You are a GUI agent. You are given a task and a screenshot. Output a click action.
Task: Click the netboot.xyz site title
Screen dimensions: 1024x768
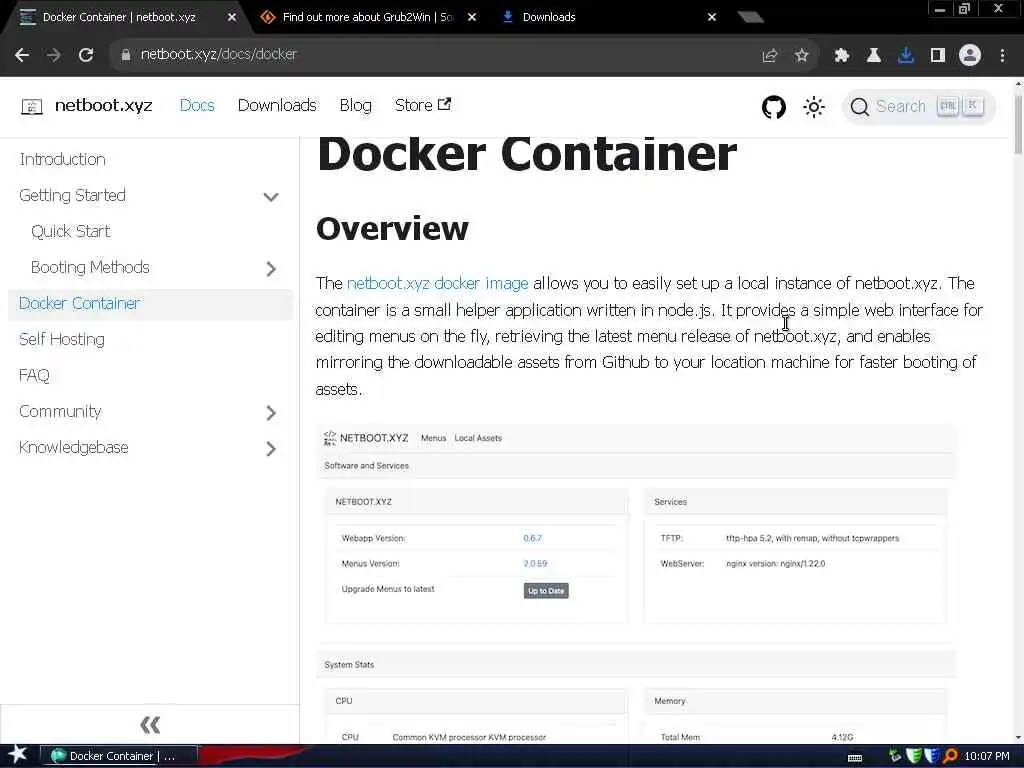pos(104,105)
